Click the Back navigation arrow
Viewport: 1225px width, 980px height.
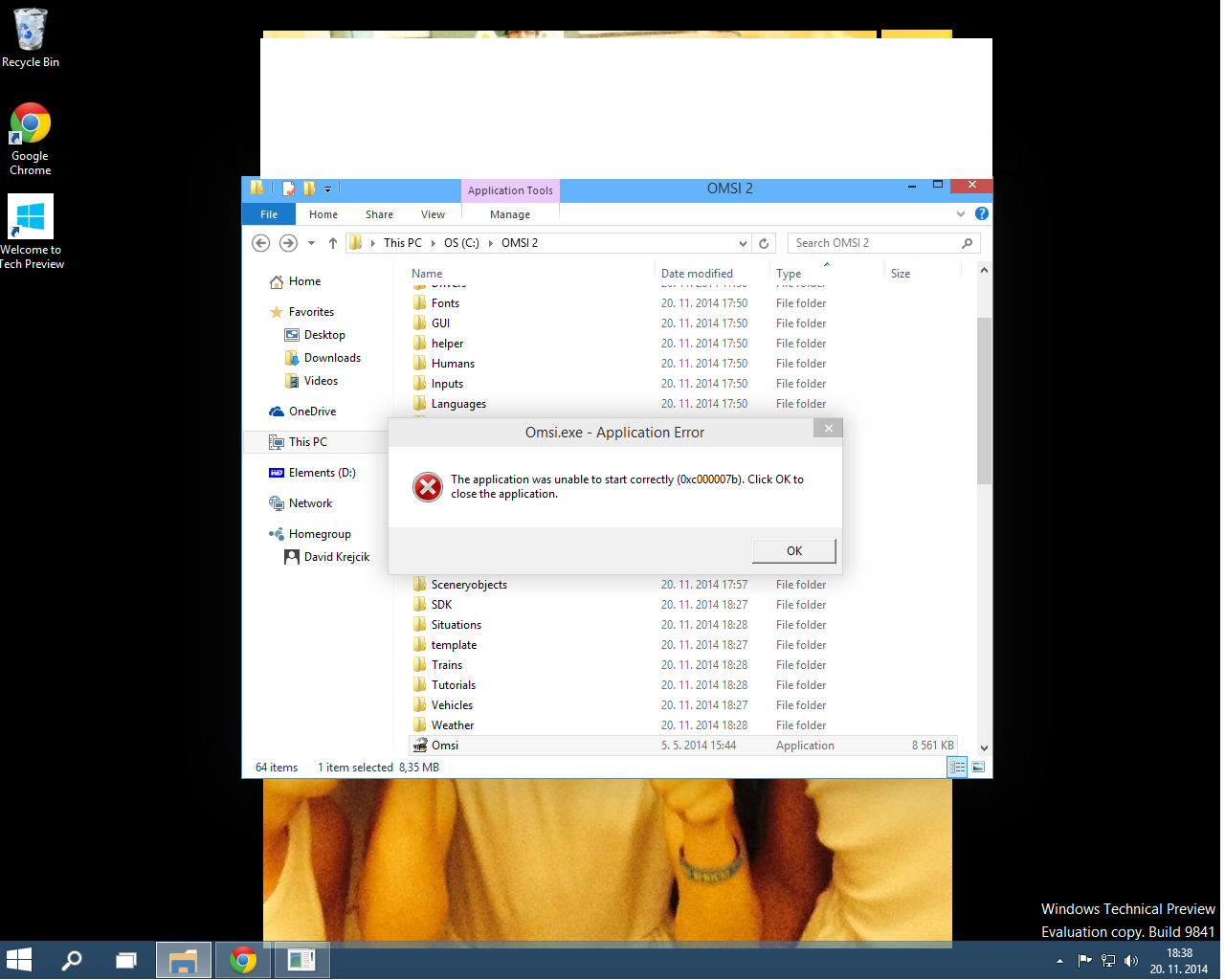[x=260, y=243]
